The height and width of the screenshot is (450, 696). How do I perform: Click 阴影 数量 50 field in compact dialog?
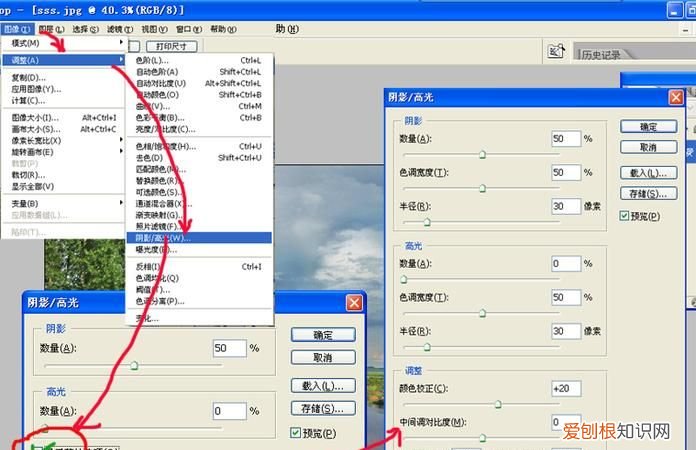(229, 348)
